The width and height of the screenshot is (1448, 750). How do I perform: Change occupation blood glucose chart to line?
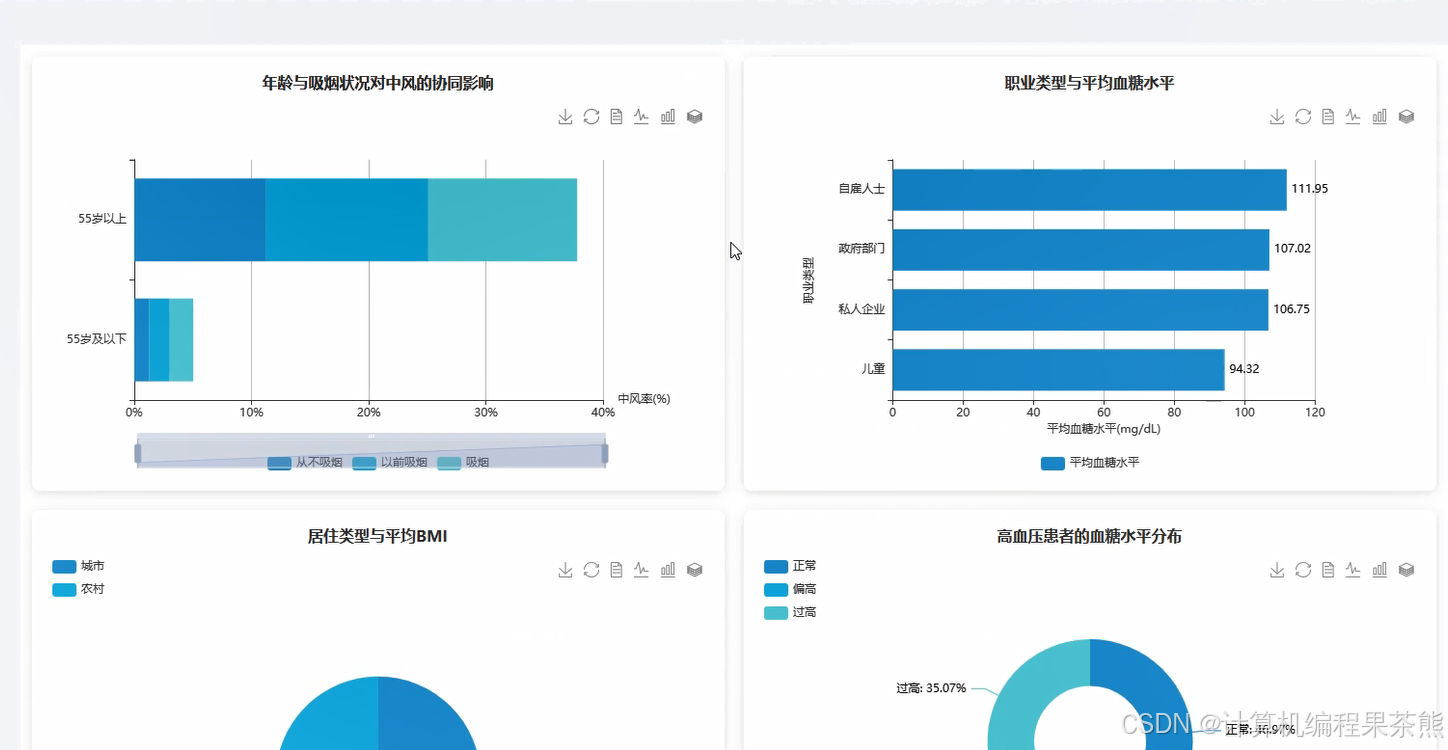coord(1353,117)
